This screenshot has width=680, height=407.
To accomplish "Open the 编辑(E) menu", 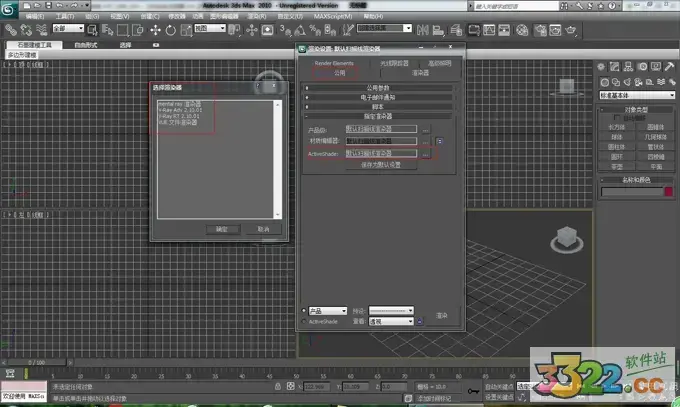I will coord(35,16).
